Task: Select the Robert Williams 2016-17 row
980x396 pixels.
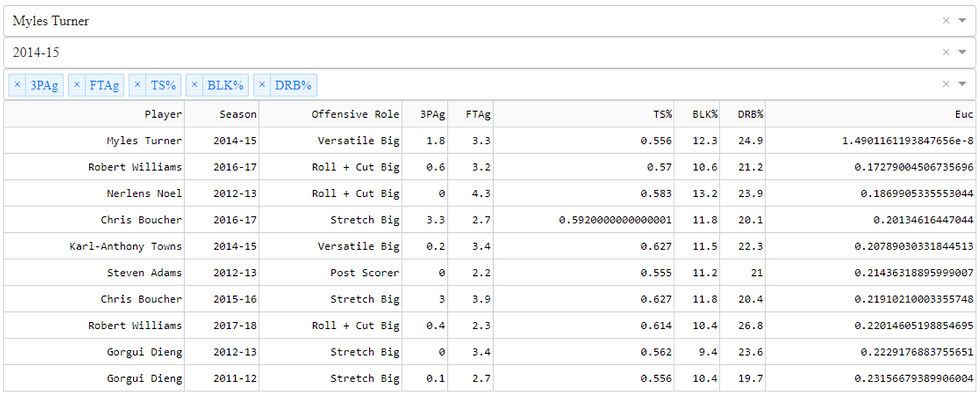Action: coord(489,167)
